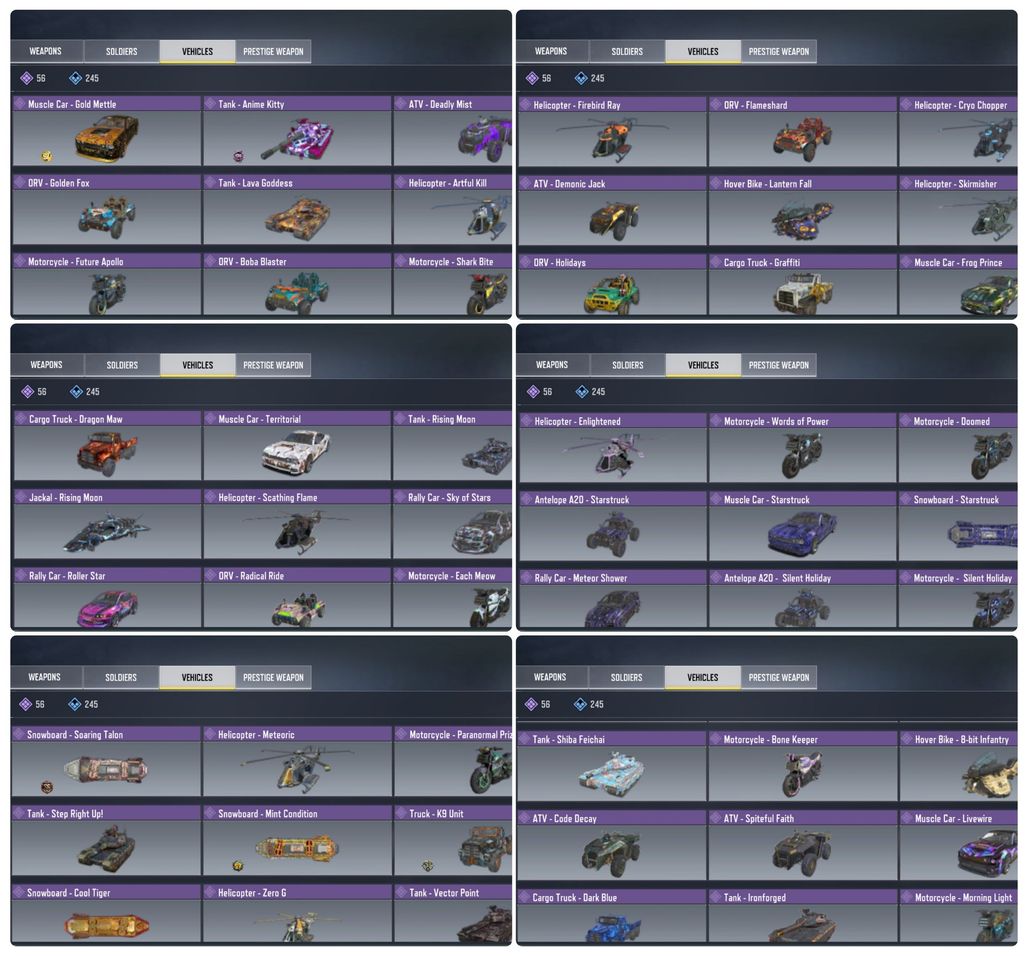Screen dimensions: 1028x956
Task: Choose the Tank - Shiba Feichai skin
Action: (x=612, y=766)
